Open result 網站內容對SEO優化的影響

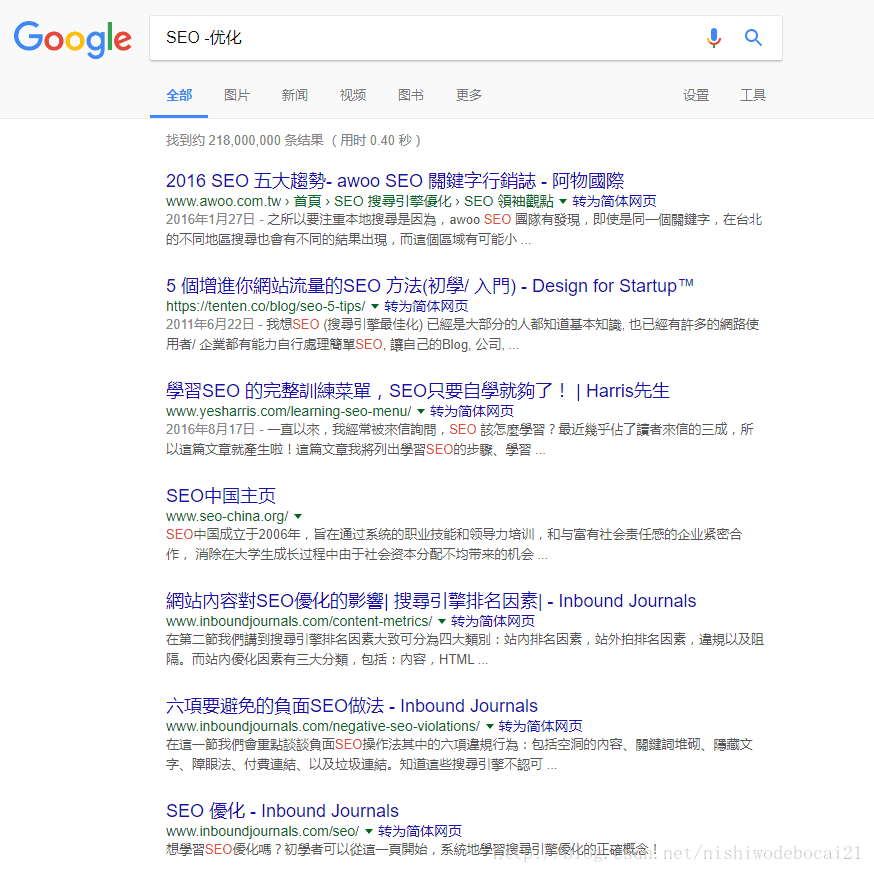tap(431, 601)
